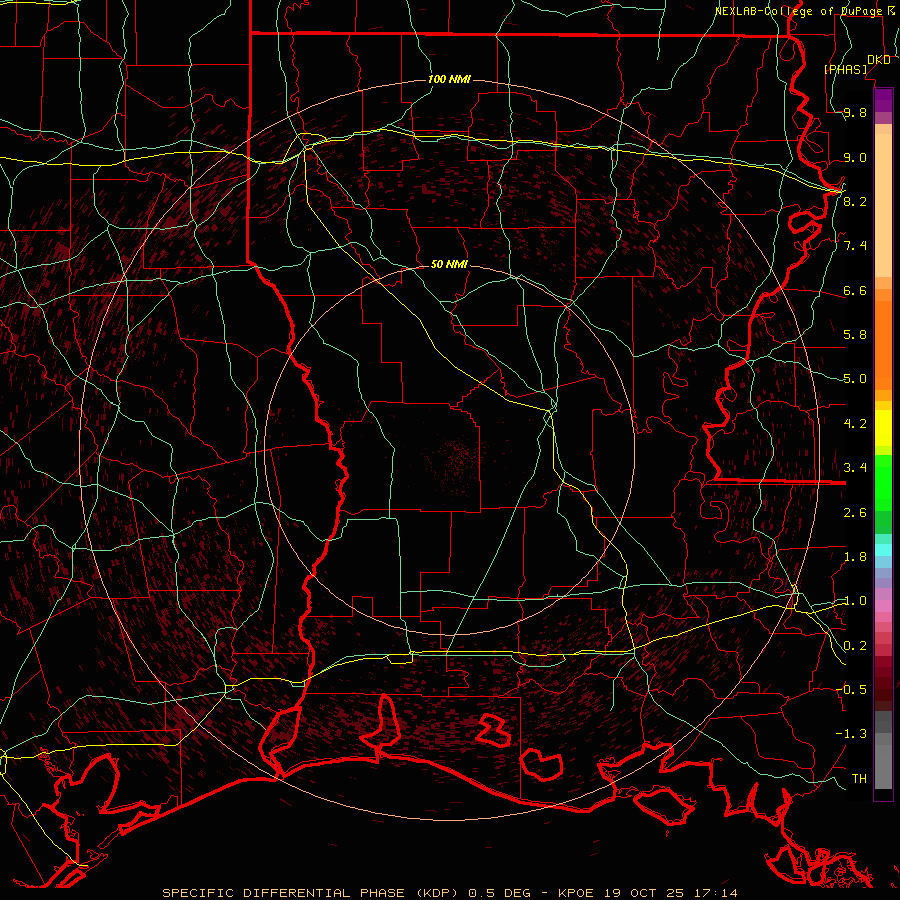
Task: Click the gray bottom band of the color bar
Action: click(883, 766)
